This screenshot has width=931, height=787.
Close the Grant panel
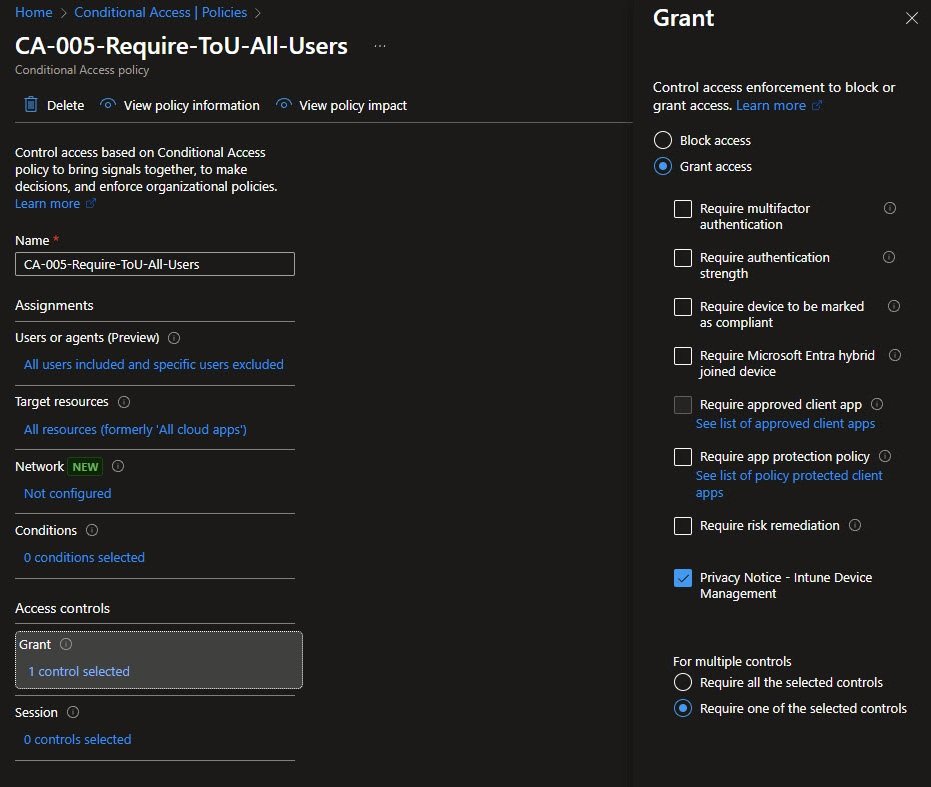911,18
